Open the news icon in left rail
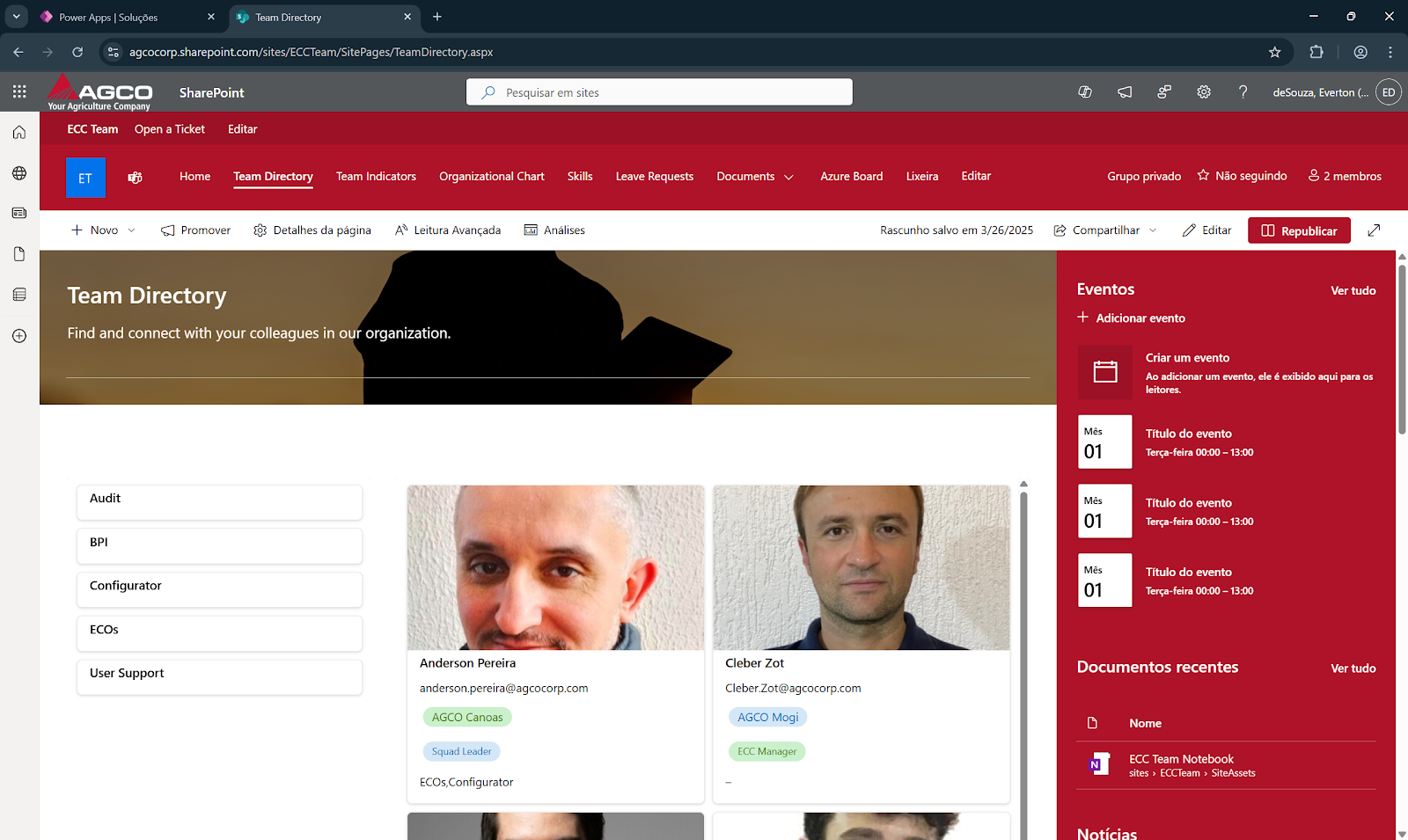1408x840 pixels. (19, 213)
